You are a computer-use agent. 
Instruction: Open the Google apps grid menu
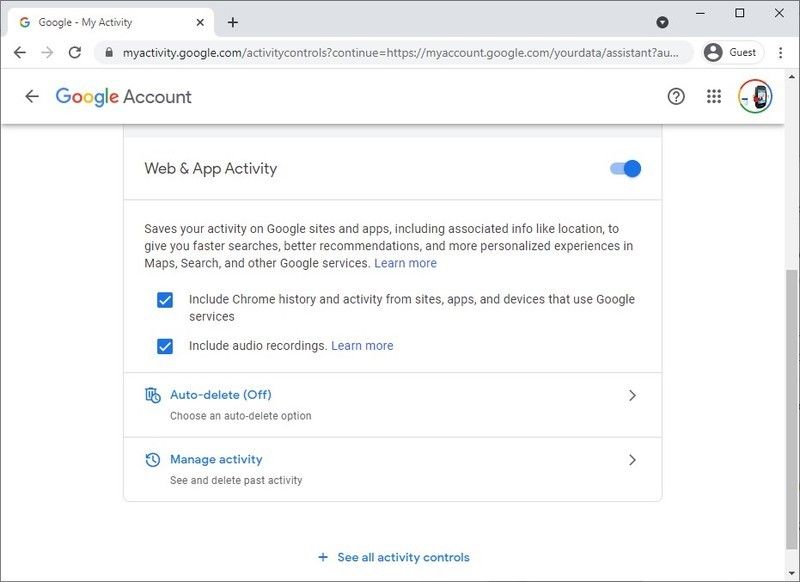coord(715,96)
